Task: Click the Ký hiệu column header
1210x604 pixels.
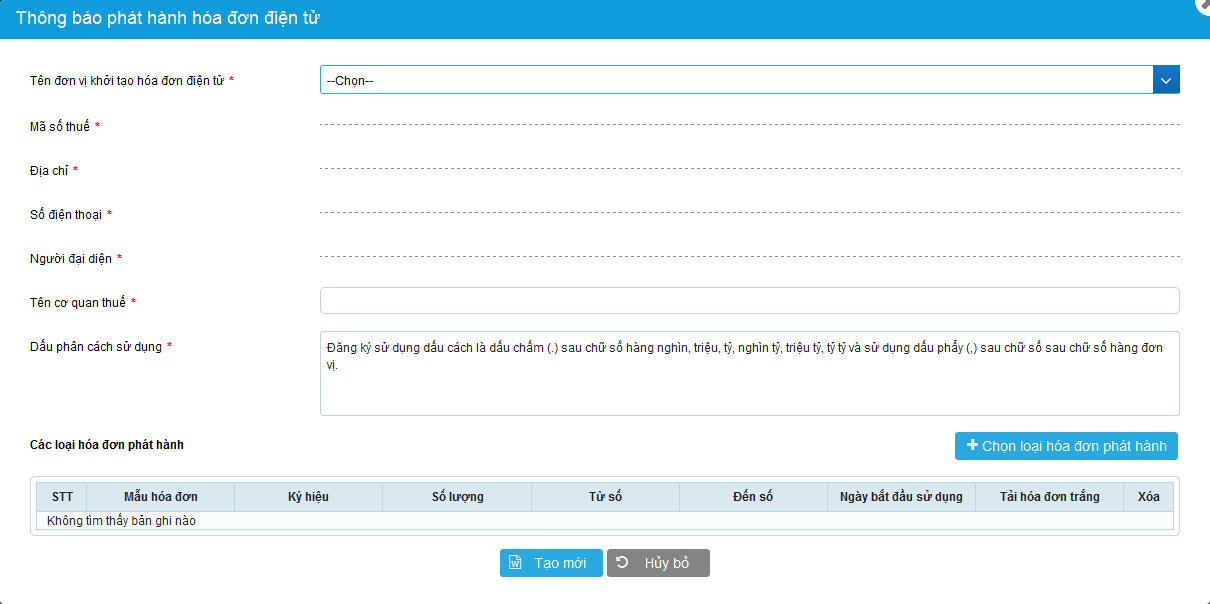Action: tap(308, 497)
